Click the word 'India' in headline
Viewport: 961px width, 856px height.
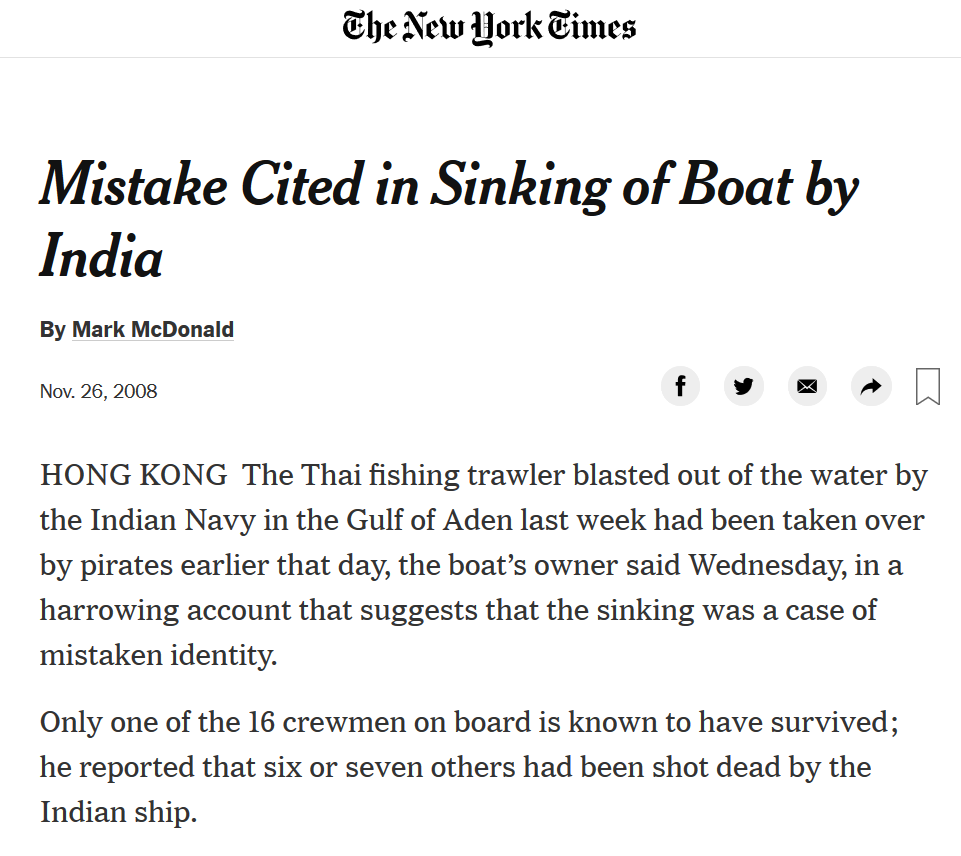point(101,256)
